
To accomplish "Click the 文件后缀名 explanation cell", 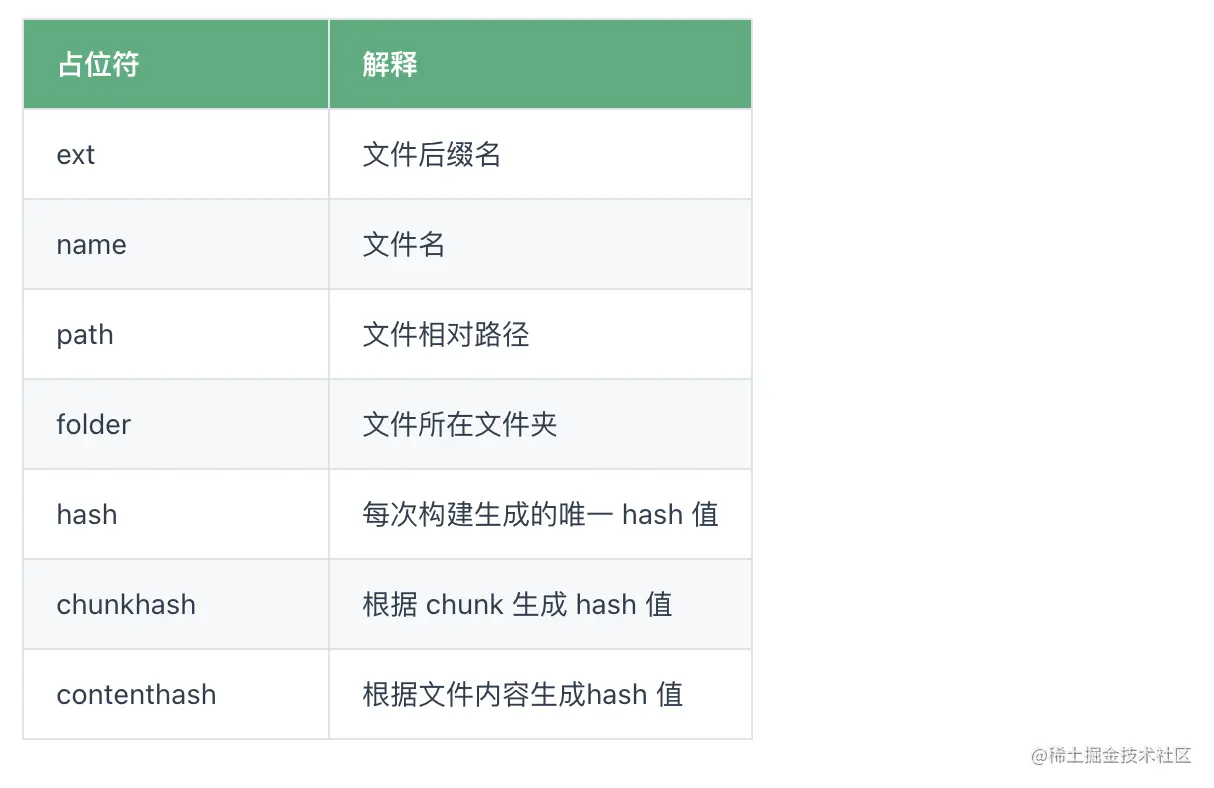I will pyautogui.click(x=431, y=155).
